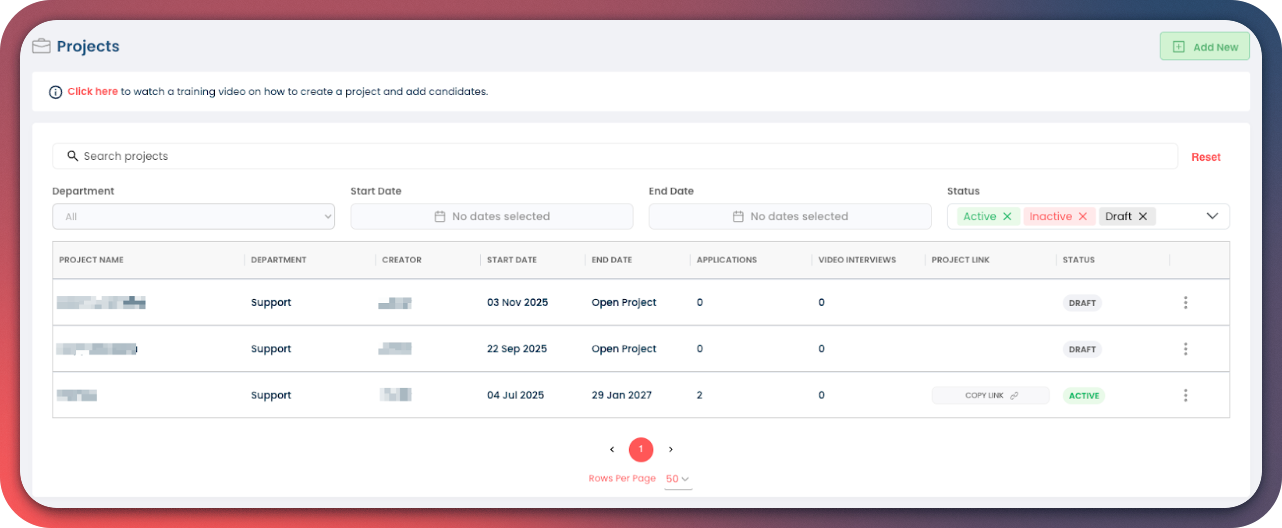
Task: Go to the previous page with the left arrow
Action: click(612, 450)
